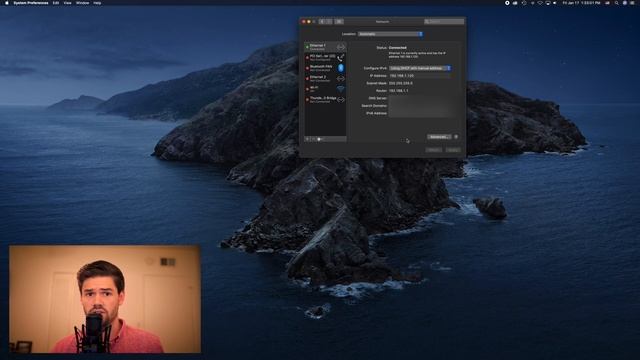
Task: Open the System Preferences menu
Action: click(31, 3)
